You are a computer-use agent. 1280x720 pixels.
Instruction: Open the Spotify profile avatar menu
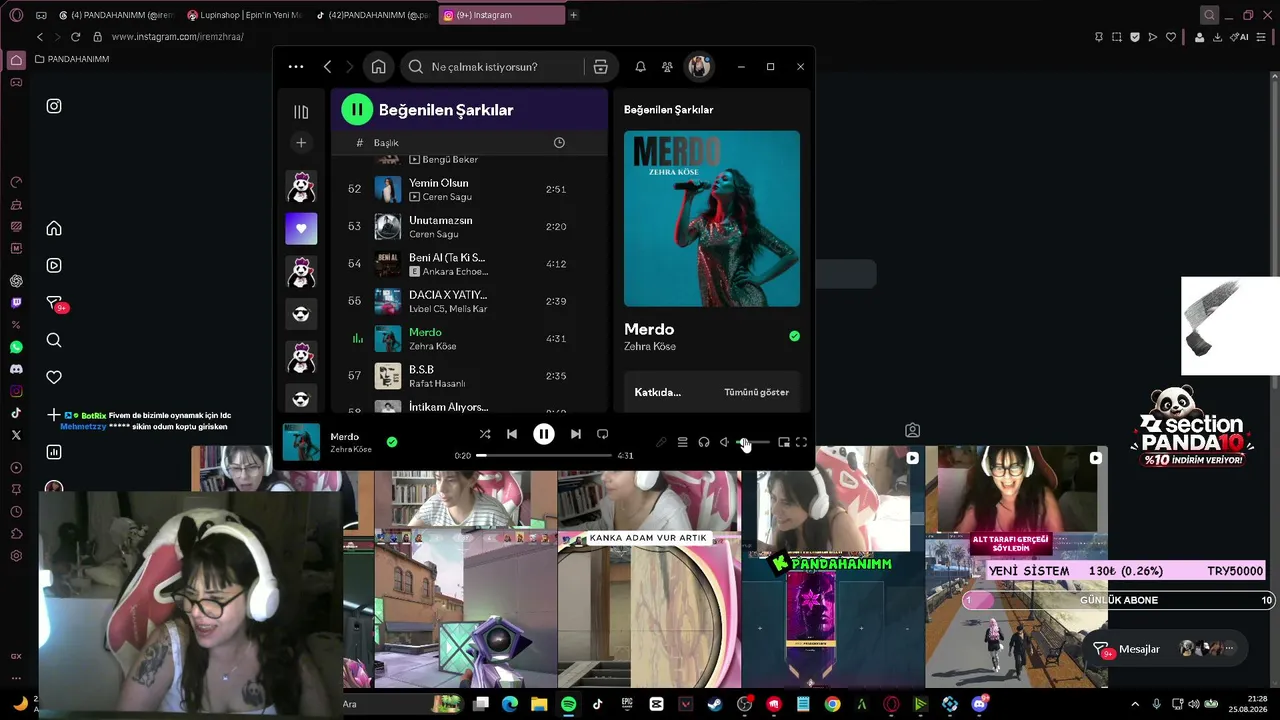[698, 67]
